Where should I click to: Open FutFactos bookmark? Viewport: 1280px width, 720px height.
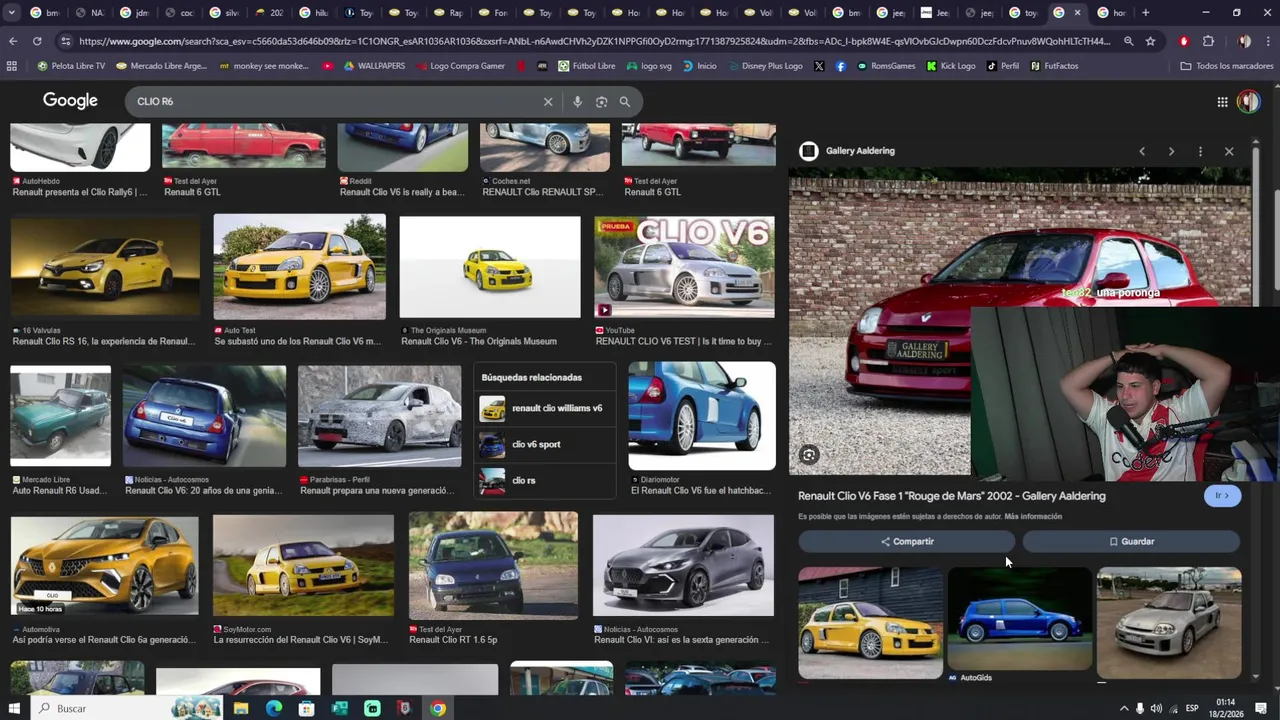[1054, 66]
